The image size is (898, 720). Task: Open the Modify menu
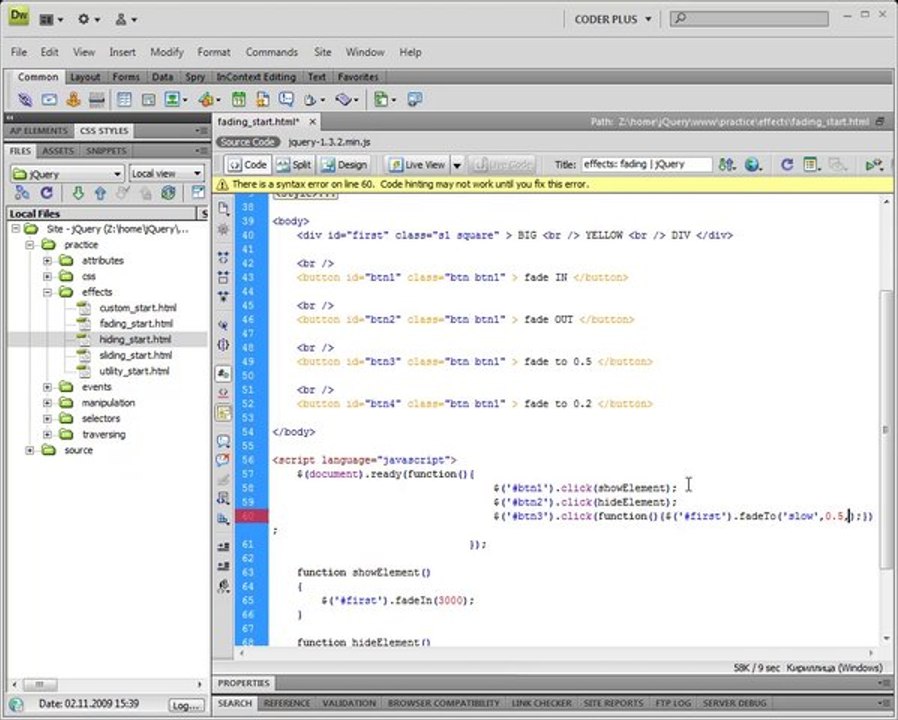(x=167, y=52)
